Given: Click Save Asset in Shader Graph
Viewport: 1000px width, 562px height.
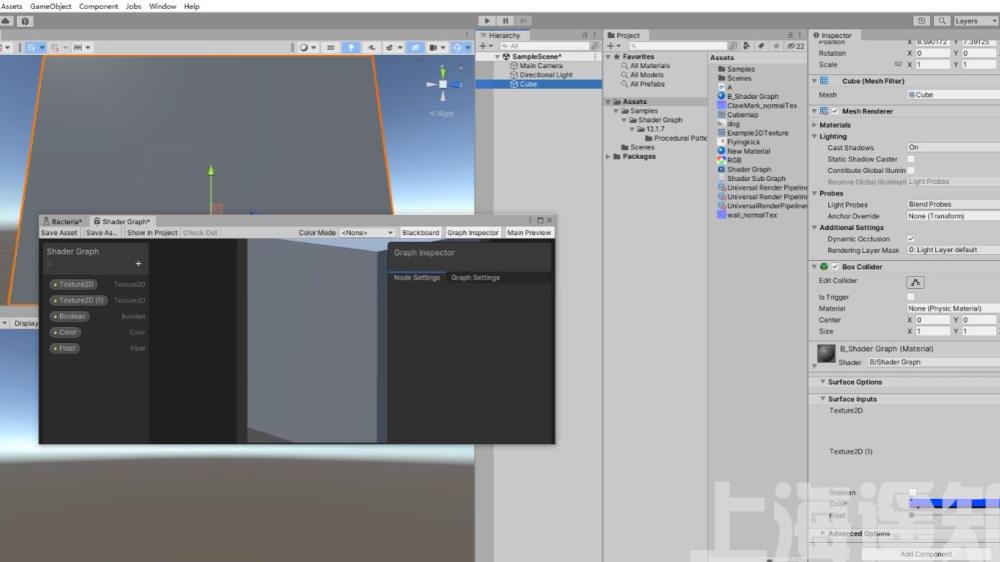Looking at the screenshot, I should [x=59, y=233].
